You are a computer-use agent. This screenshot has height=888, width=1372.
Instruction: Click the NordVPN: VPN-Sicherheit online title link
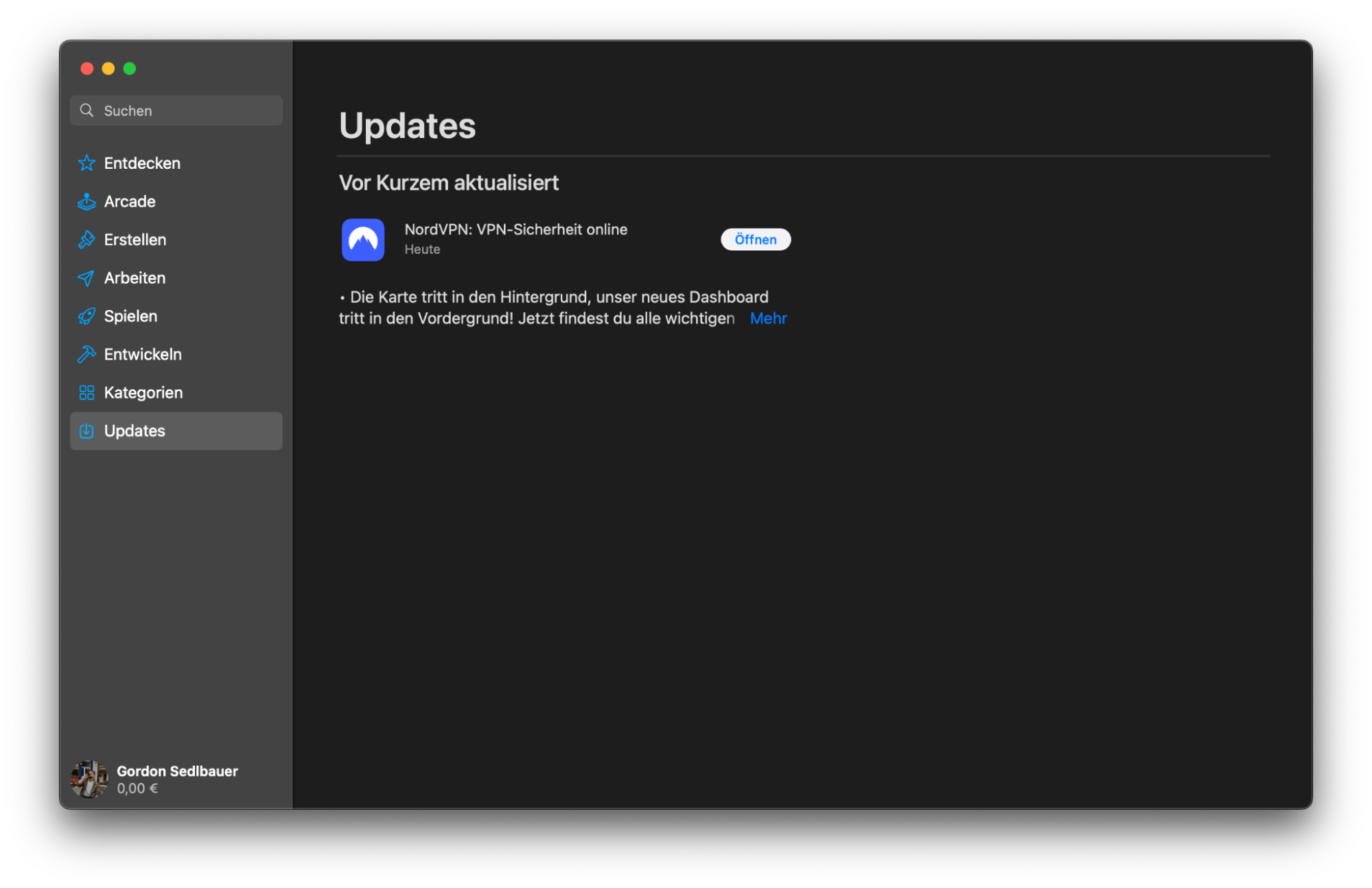[x=515, y=229]
